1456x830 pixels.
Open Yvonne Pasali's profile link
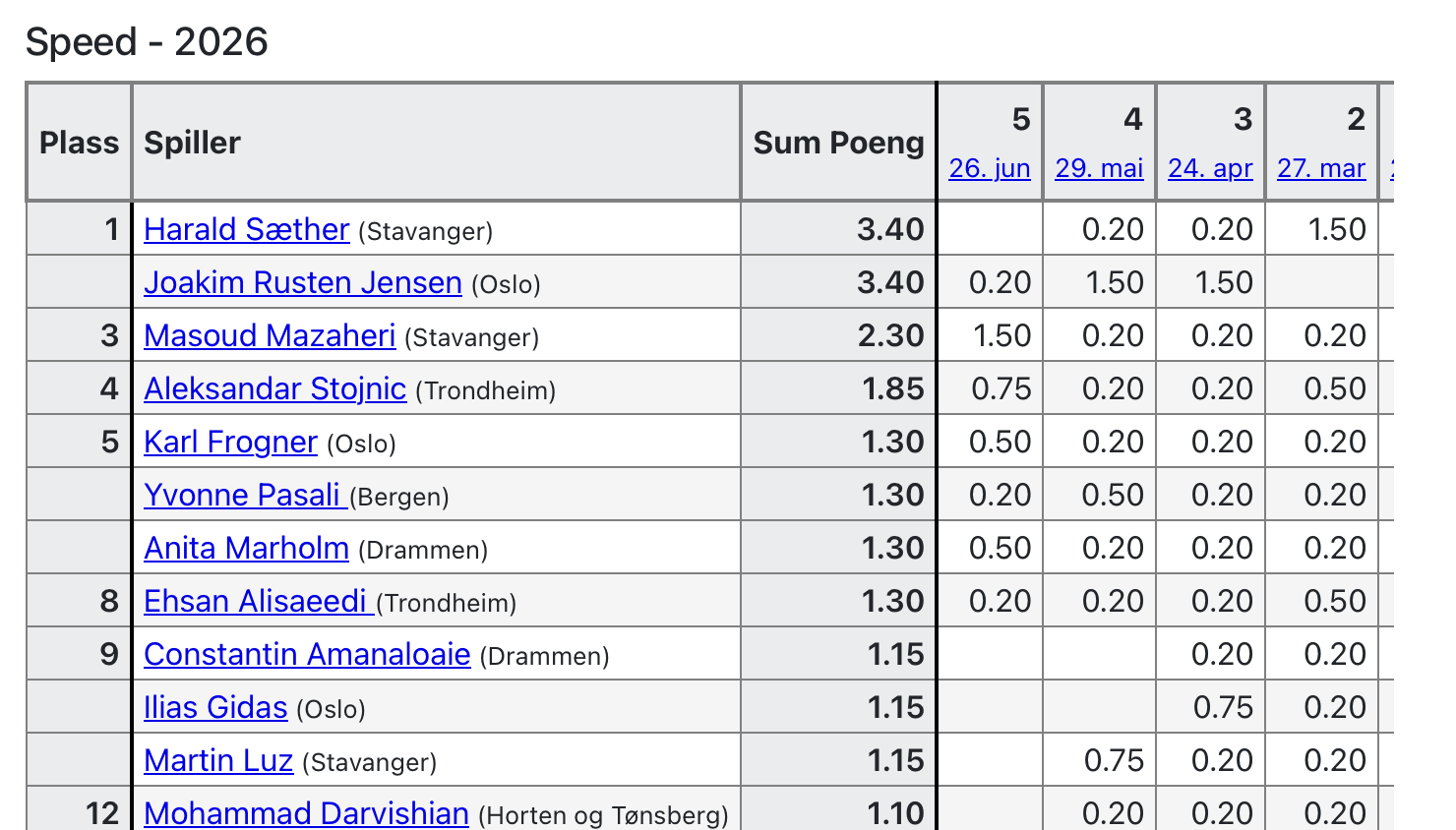click(246, 495)
